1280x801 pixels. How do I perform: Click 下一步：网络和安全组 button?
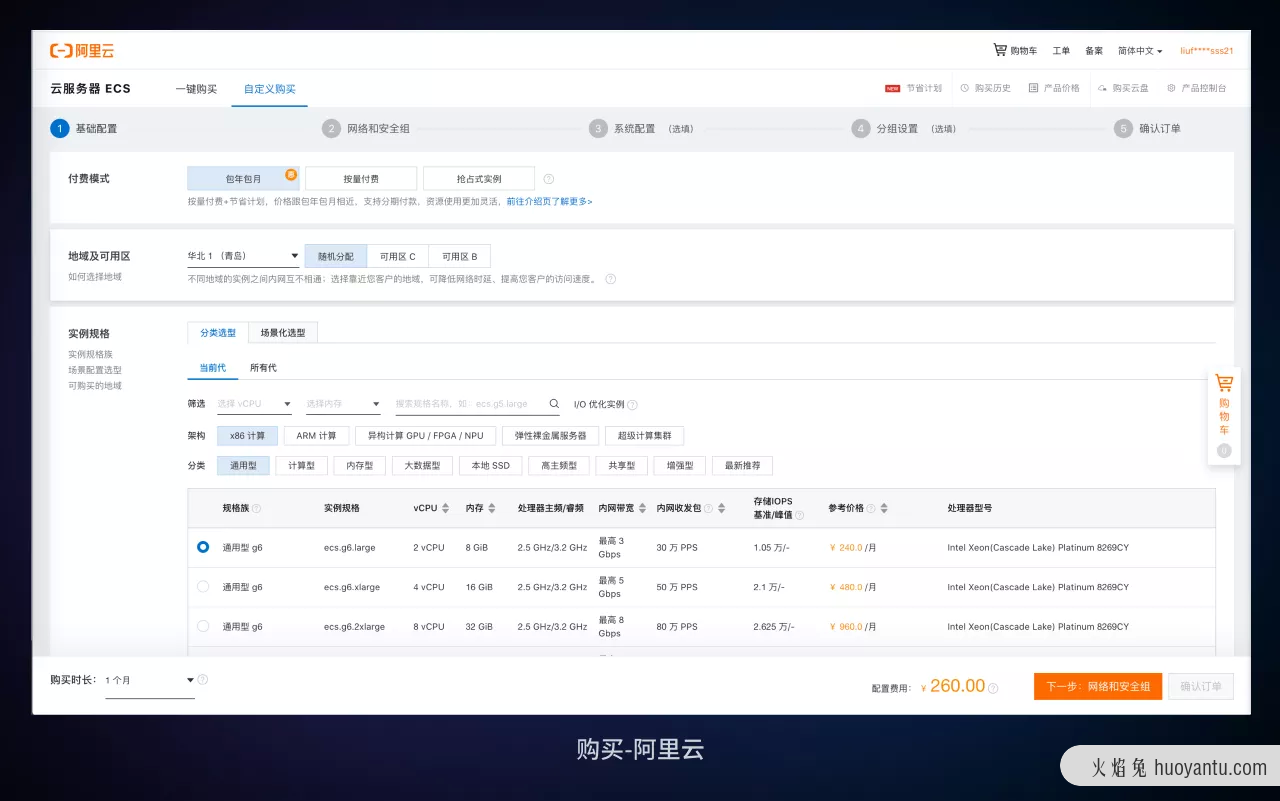point(1098,686)
